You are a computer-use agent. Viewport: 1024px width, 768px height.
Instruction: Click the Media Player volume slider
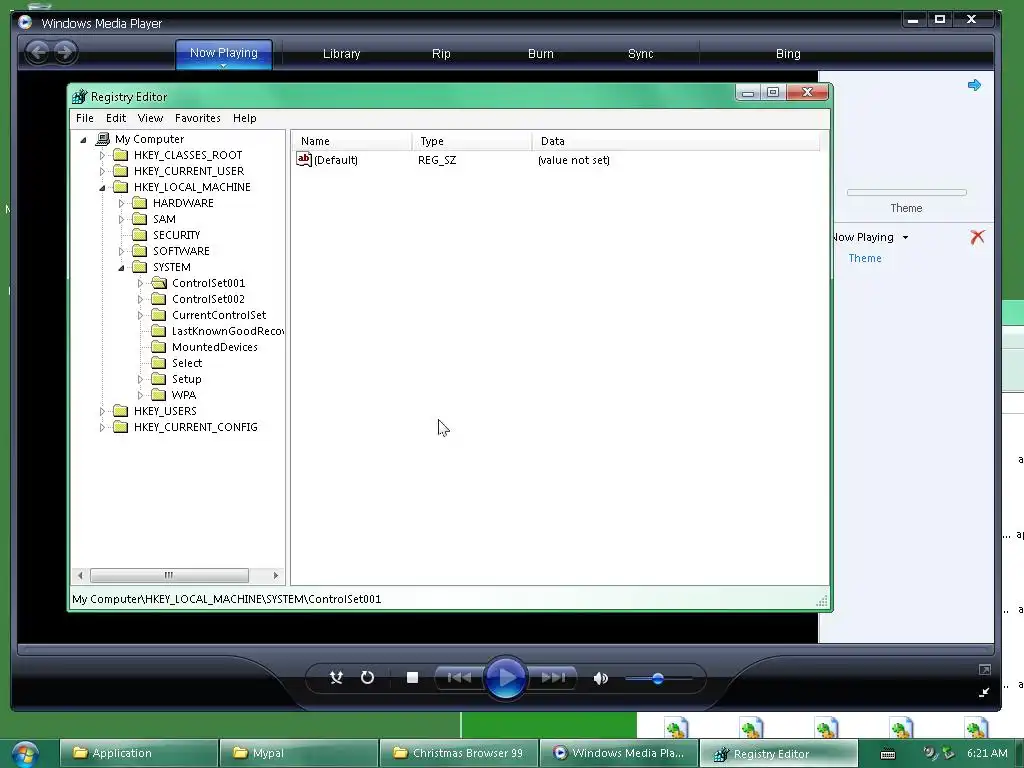coord(658,679)
